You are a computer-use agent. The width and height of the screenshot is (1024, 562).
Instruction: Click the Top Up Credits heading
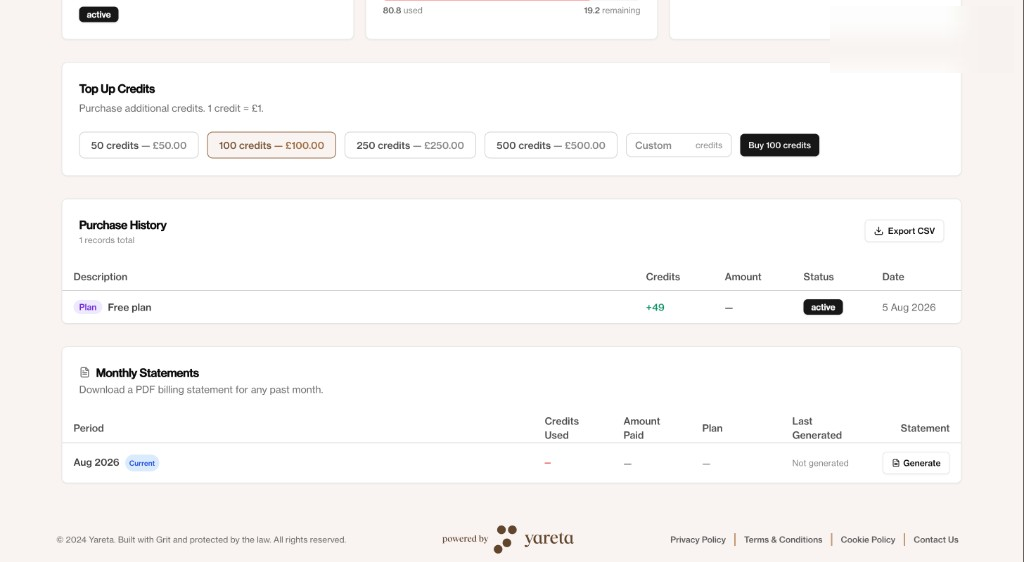pos(117,89)
